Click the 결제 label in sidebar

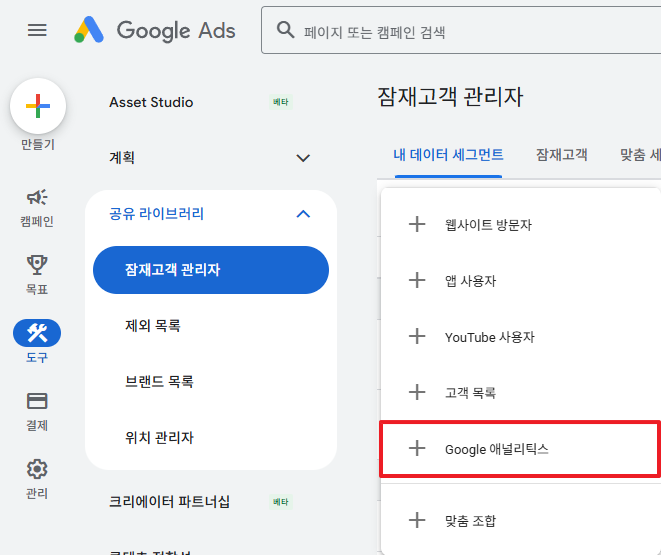pos(37,425)
